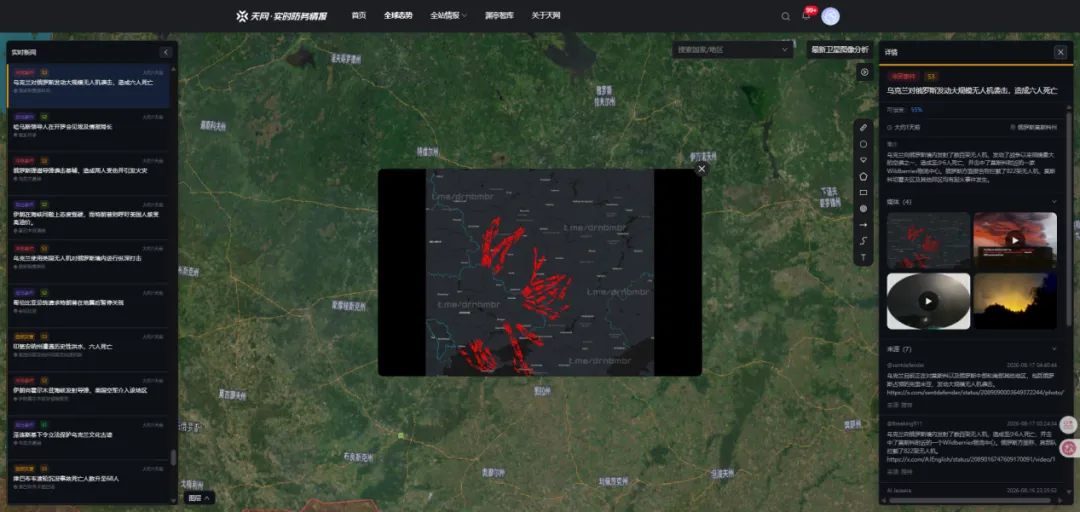Open the orange glow night thumbnail

point(1015,301)
